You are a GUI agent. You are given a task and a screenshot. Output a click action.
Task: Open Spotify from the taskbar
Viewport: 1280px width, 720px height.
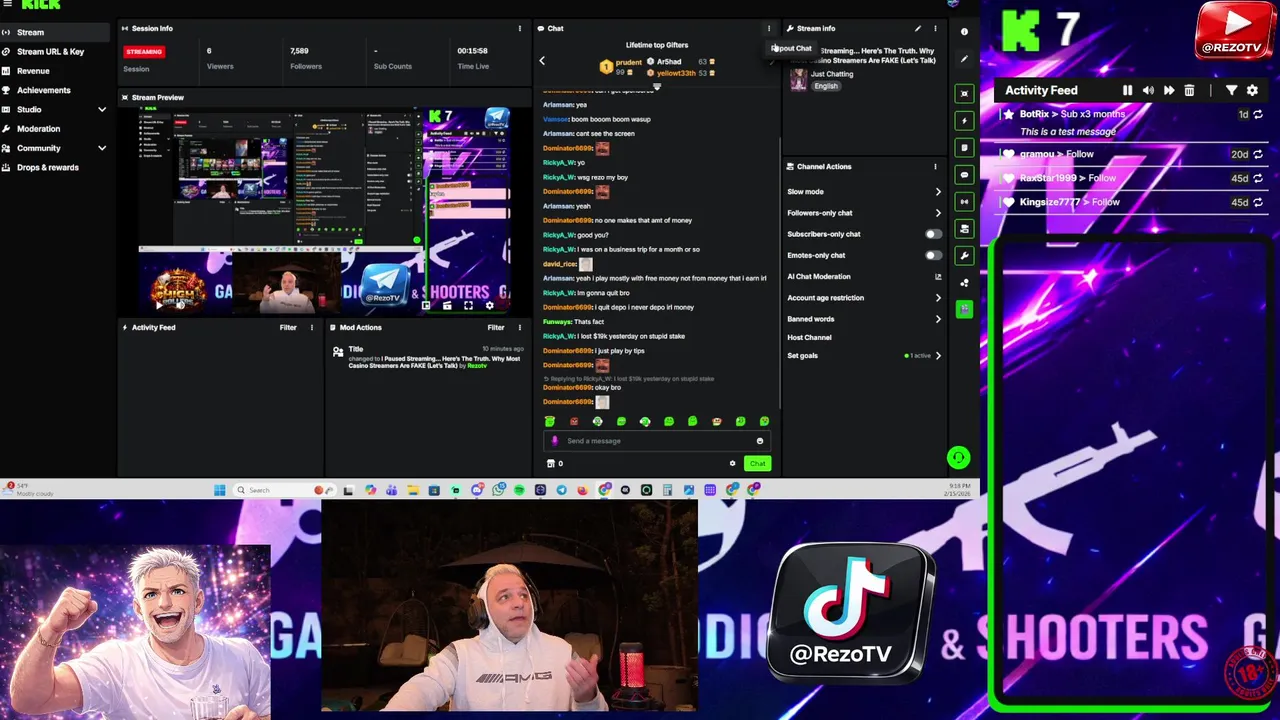pos(519,490)
